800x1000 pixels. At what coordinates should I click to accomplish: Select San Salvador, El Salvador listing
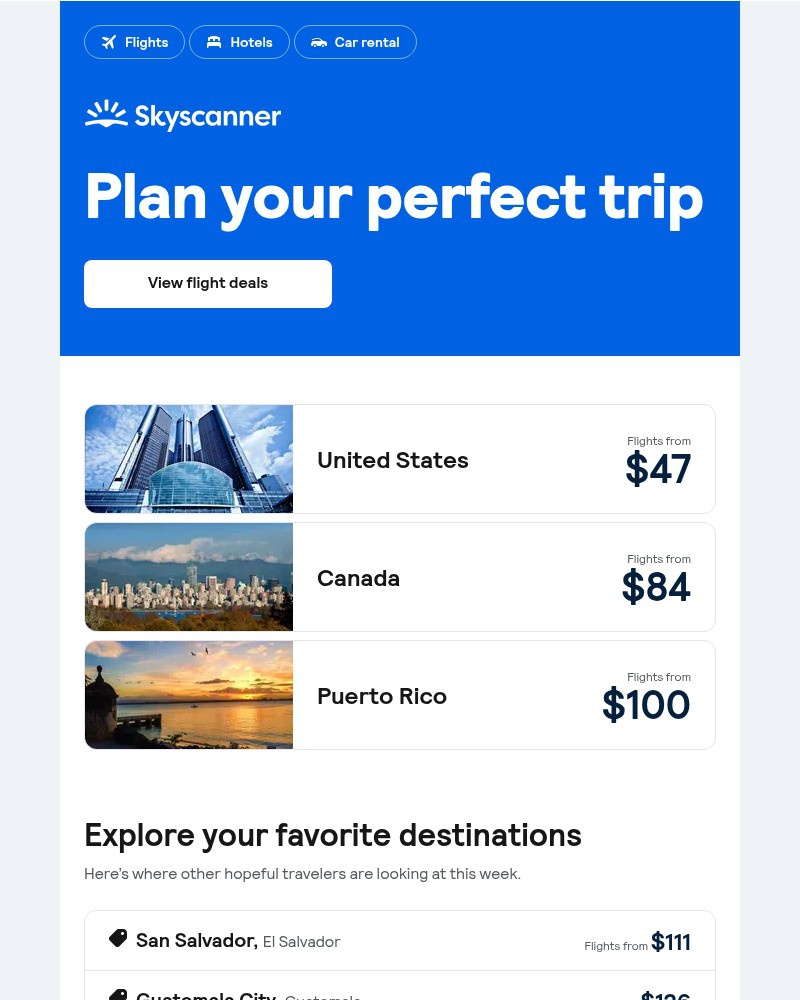coord(238,941)
